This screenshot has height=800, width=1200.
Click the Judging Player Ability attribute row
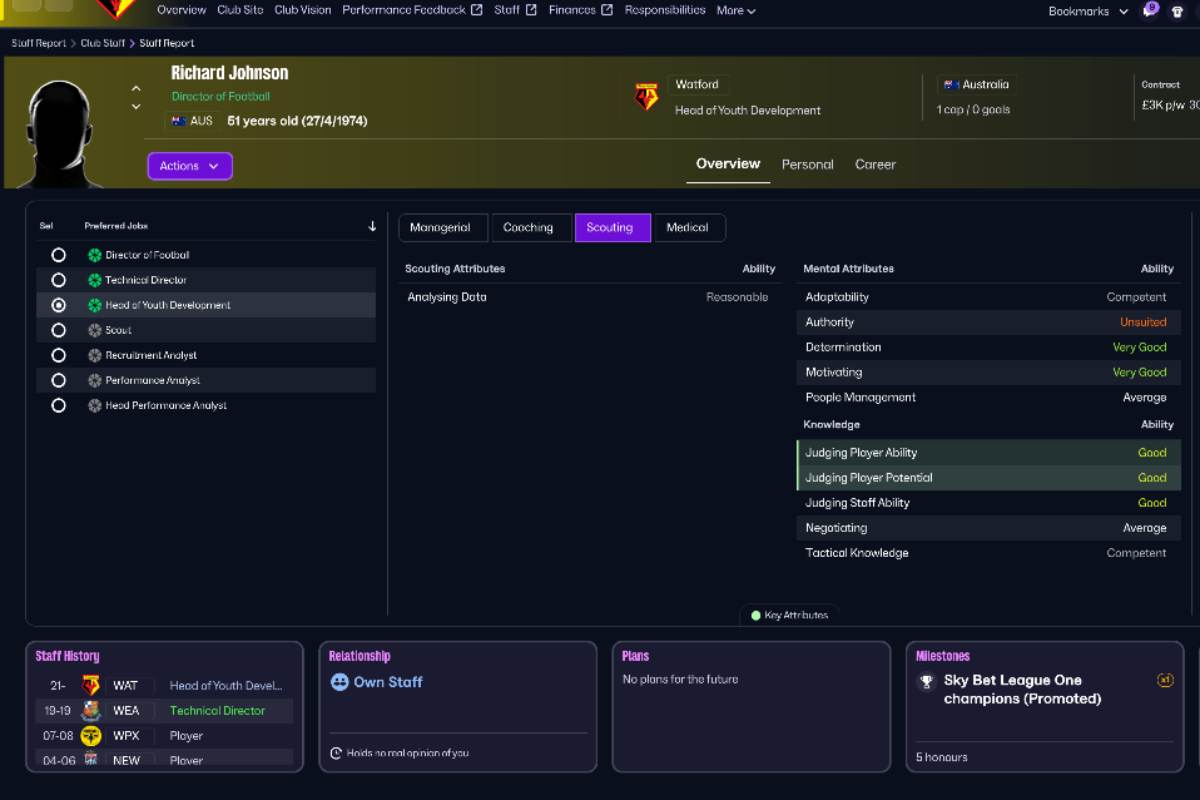point(988,453)
